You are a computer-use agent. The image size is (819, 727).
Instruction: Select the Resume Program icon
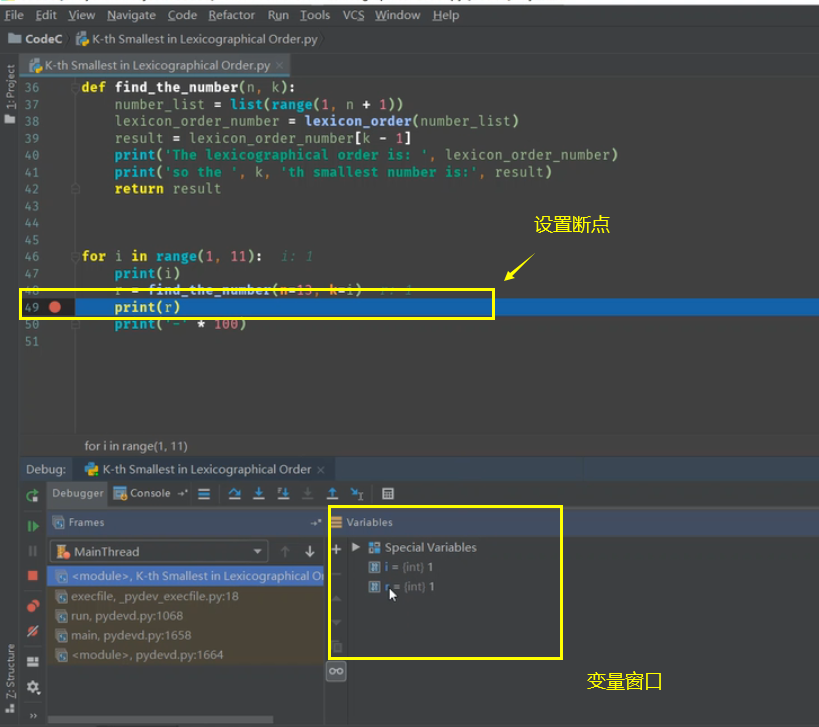[33, 526]
